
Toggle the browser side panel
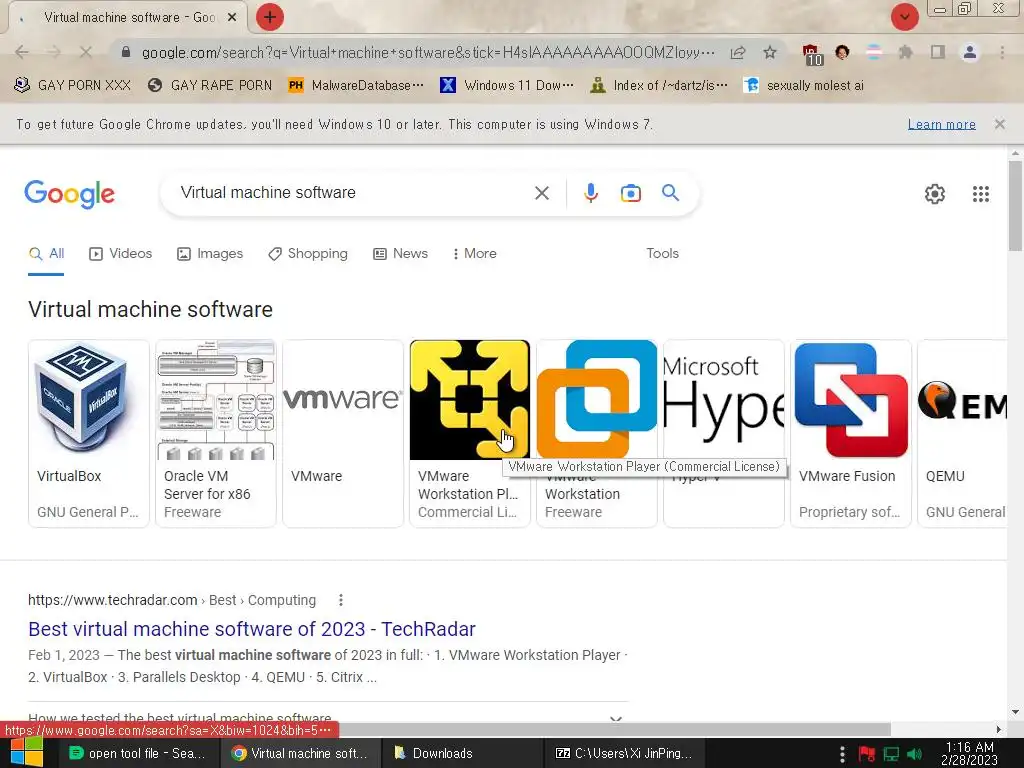point(937,52)
